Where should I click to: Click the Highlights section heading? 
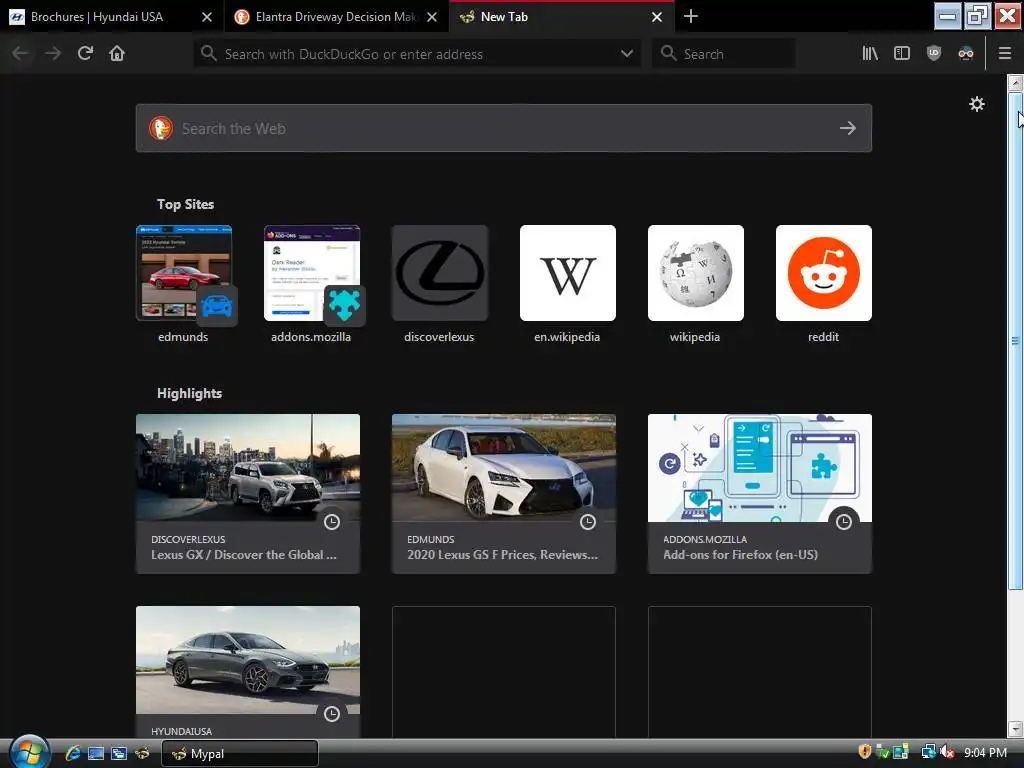pyautogui.click(x=189, y=393)
